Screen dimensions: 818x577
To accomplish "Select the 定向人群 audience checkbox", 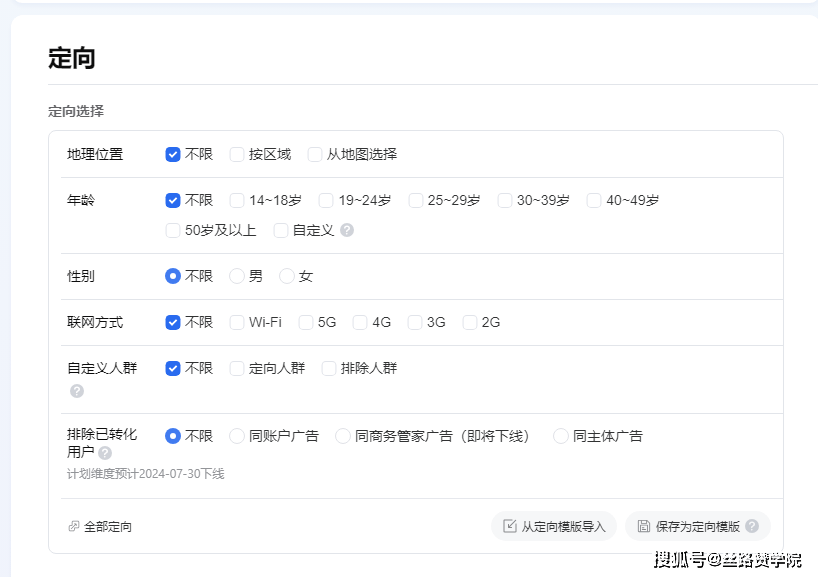I will coord(237,368).
